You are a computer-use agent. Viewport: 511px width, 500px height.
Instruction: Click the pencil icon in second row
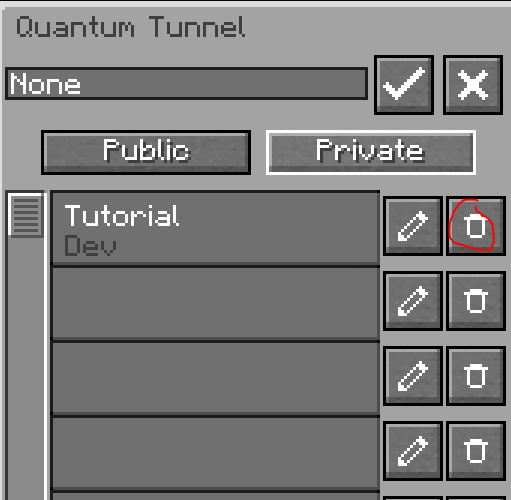[413, 301]
